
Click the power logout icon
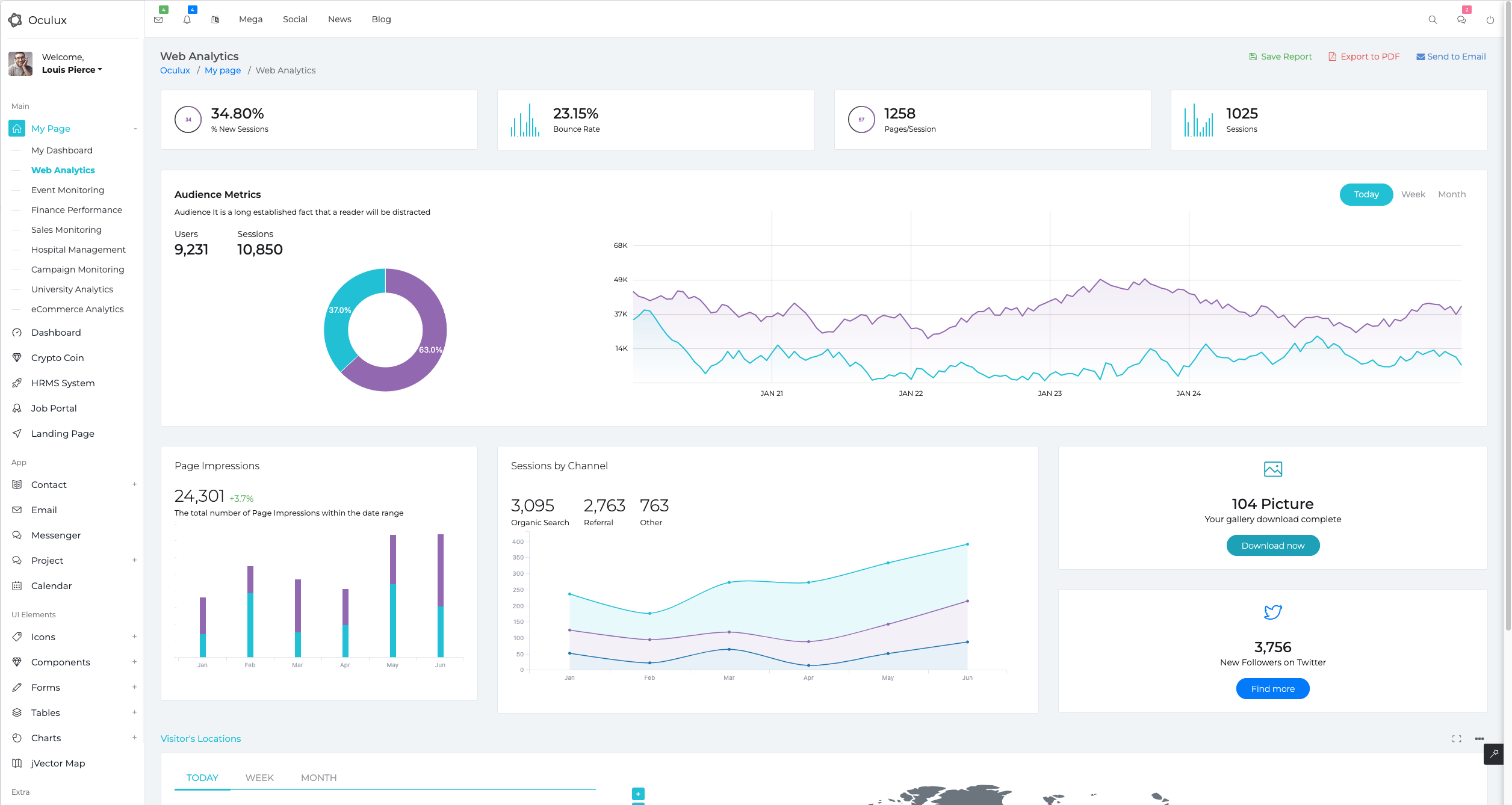[1490, 20]
